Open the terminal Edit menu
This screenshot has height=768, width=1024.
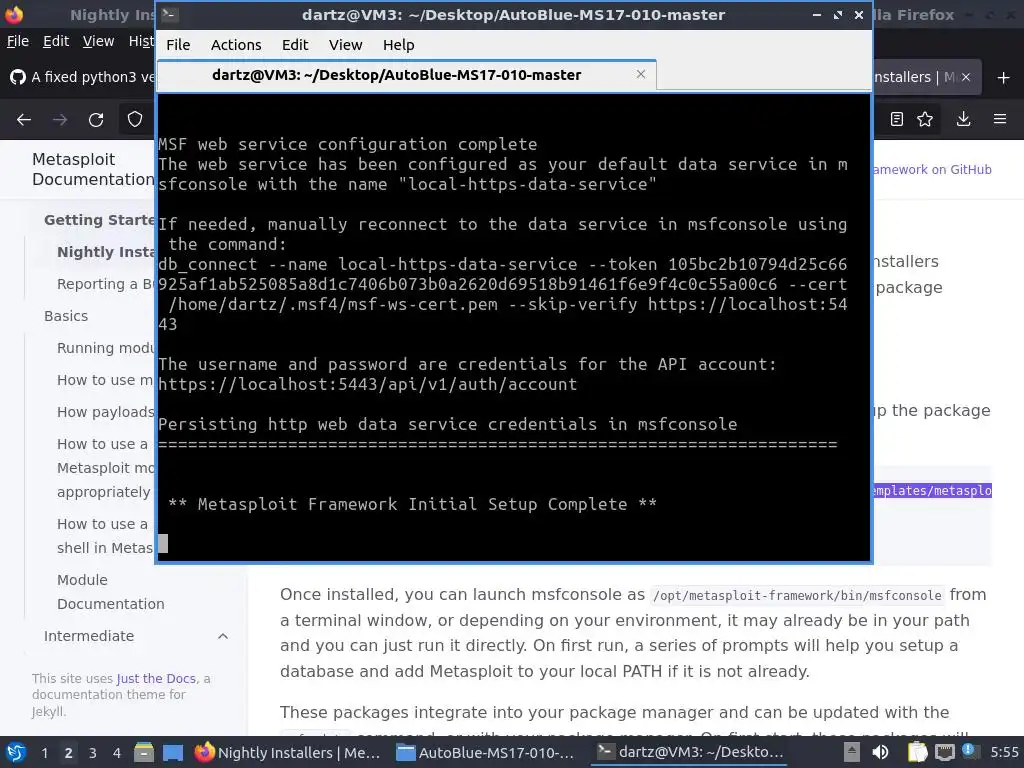click(x=295, y=45)
